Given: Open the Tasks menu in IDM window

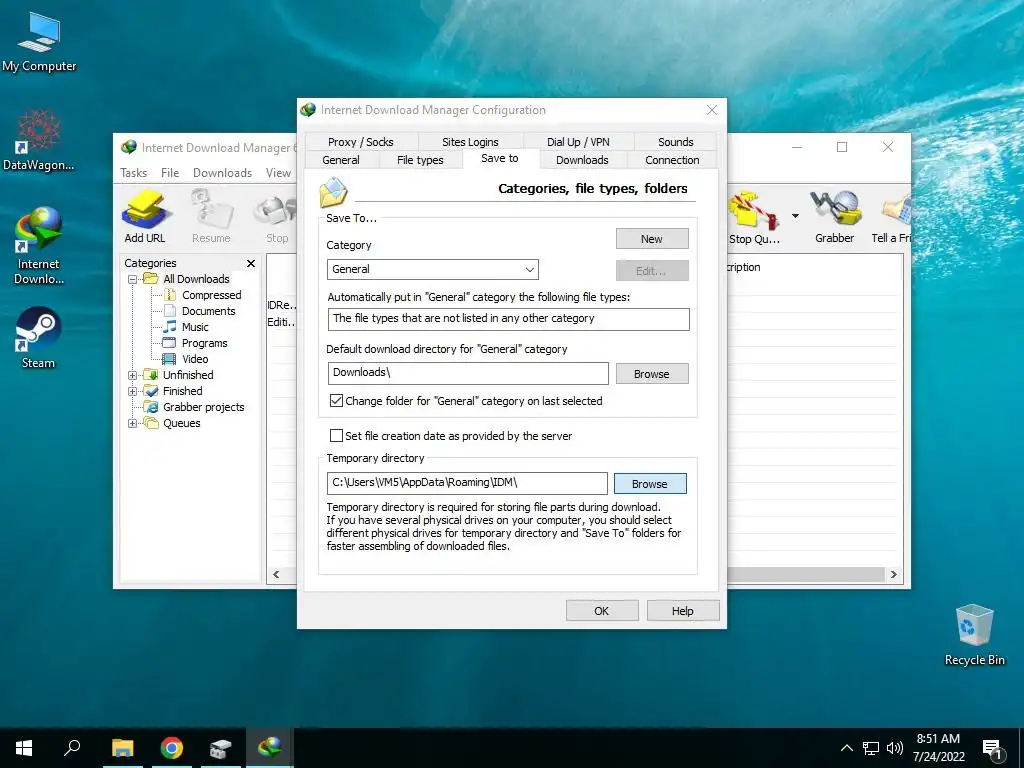Looking at the screenshot, I should point(133,172).
